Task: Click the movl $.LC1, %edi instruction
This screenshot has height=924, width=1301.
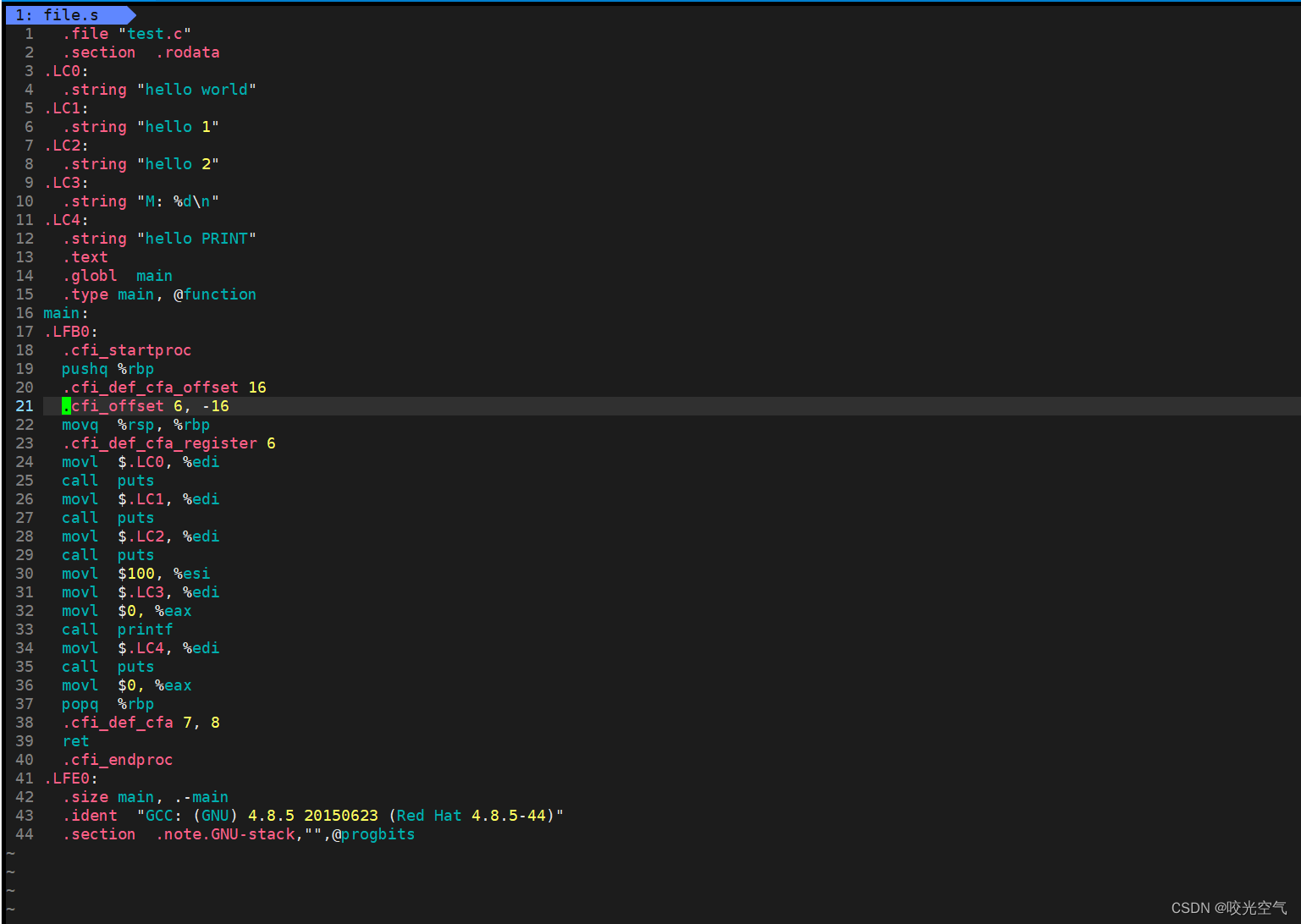Action: point(141,499)
